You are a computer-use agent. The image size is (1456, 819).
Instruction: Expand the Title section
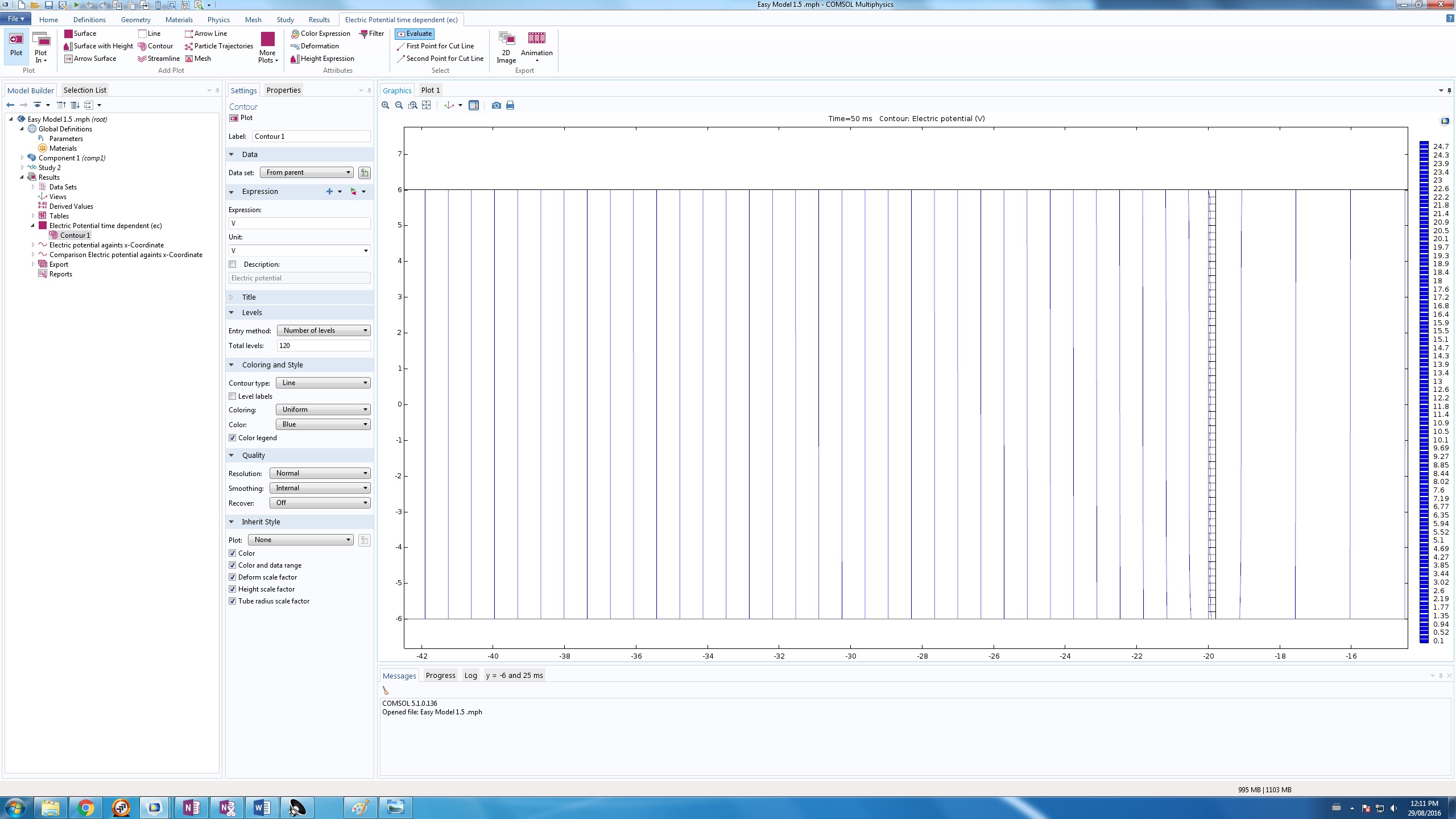[x=249, y=297]
